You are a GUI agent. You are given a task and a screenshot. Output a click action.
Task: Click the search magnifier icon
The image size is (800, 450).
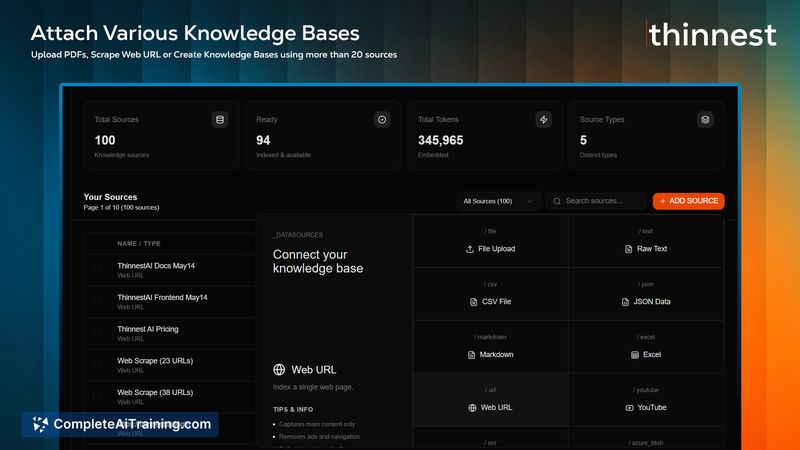pyautogui.click(x=557, y=201)
